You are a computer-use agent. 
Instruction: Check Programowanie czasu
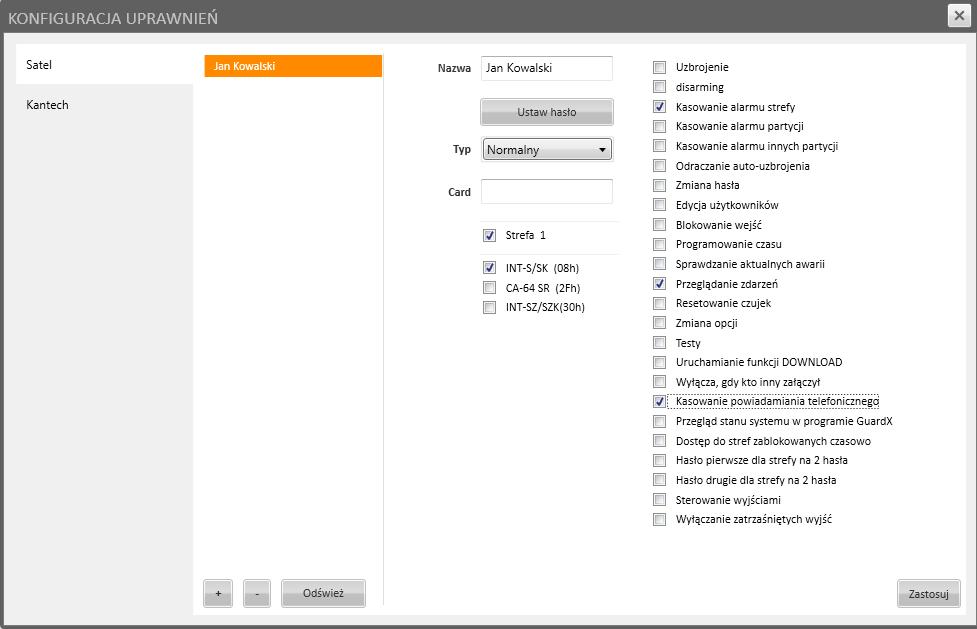[x=659, y=244]
